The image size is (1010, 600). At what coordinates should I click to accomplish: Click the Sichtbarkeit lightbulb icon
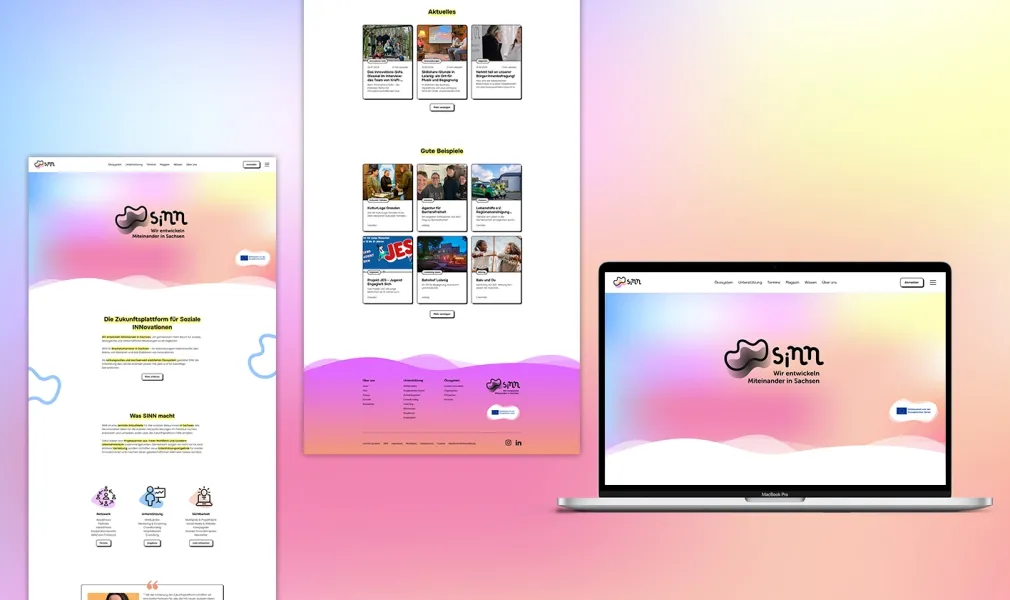click(201, 497)
